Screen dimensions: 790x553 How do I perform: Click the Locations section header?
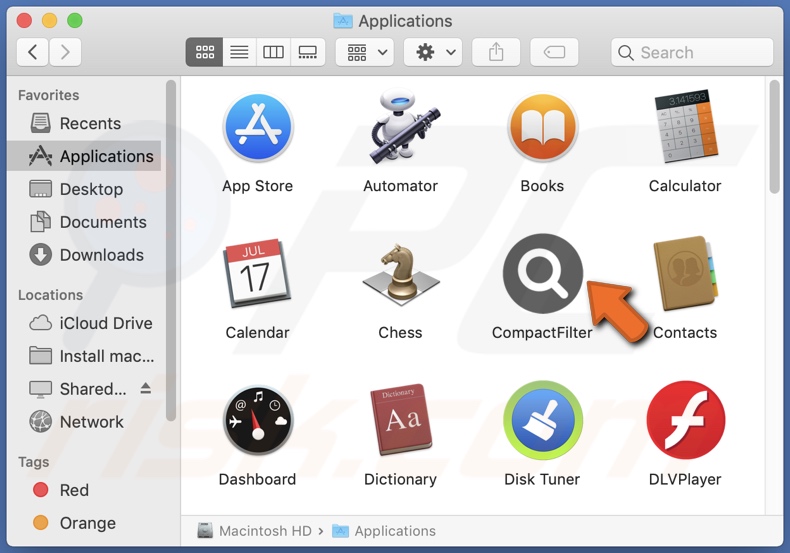pyautogui.click(x=50, y=295)
